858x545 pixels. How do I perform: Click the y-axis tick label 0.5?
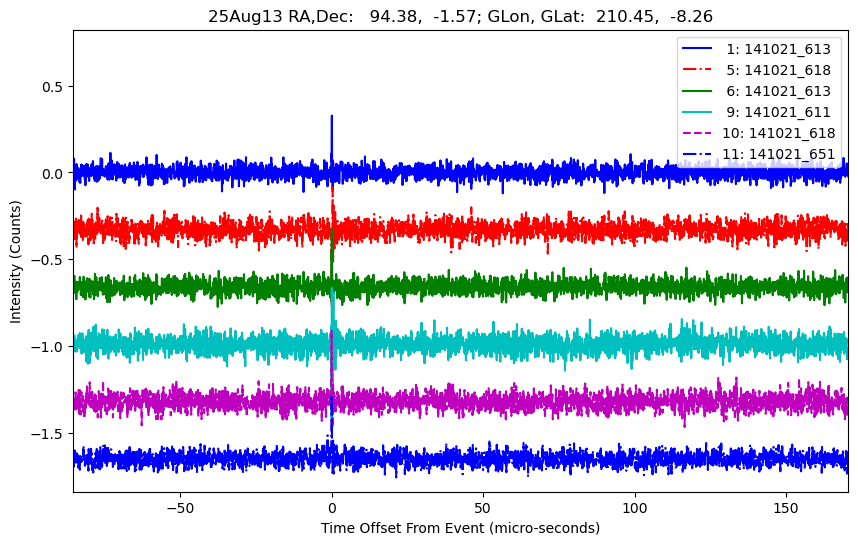(53, 86)
